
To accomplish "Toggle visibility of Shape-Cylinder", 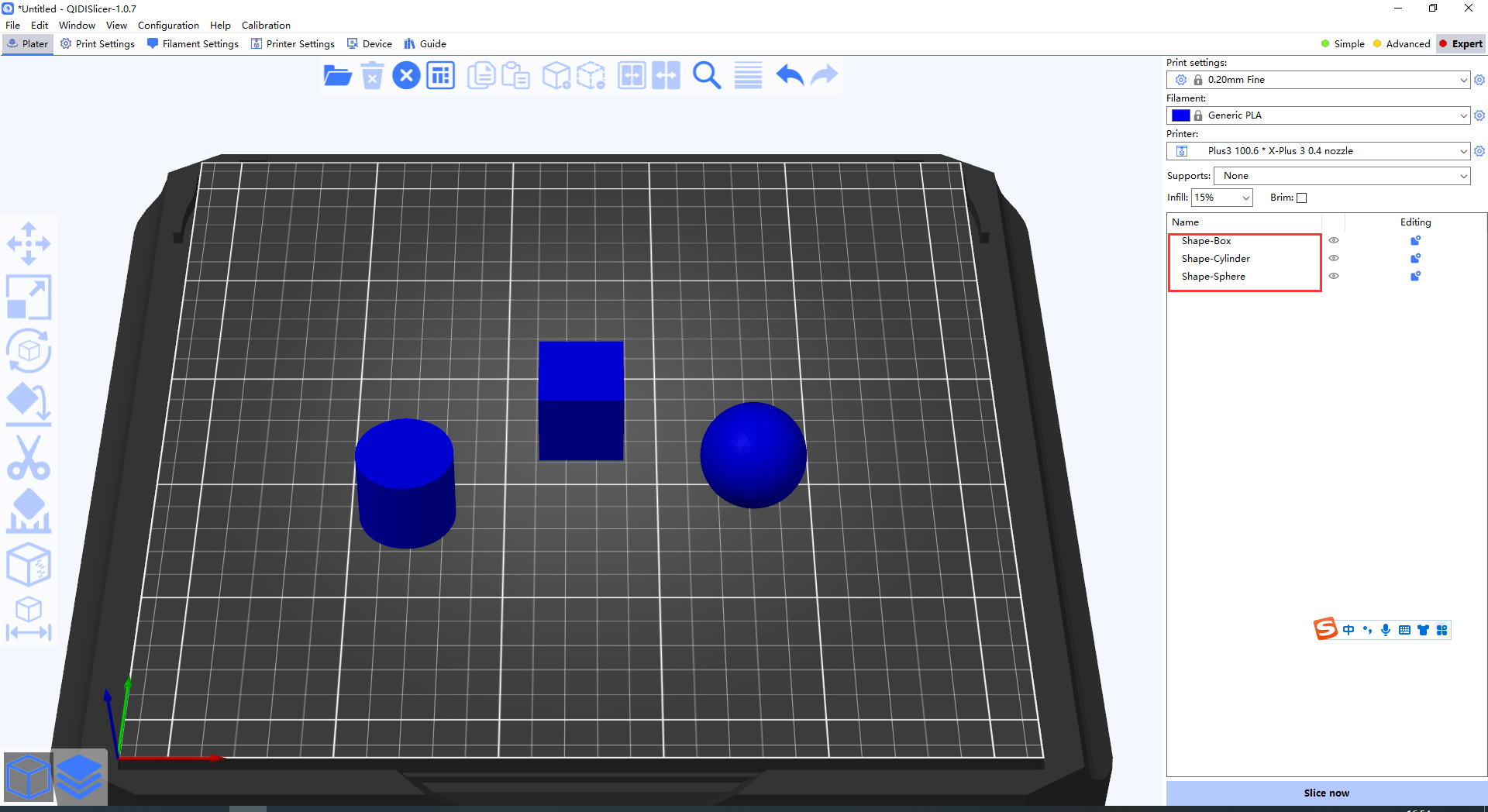I will (1335, 258).
